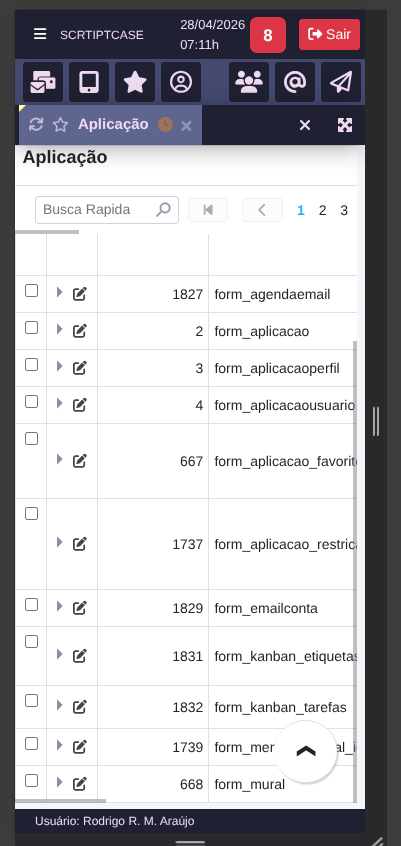Image resolution: width=401 pixels, height=846 pixels.
Task: Expand the form_aplicacaousuario row triangle
Action: (59, 403)
